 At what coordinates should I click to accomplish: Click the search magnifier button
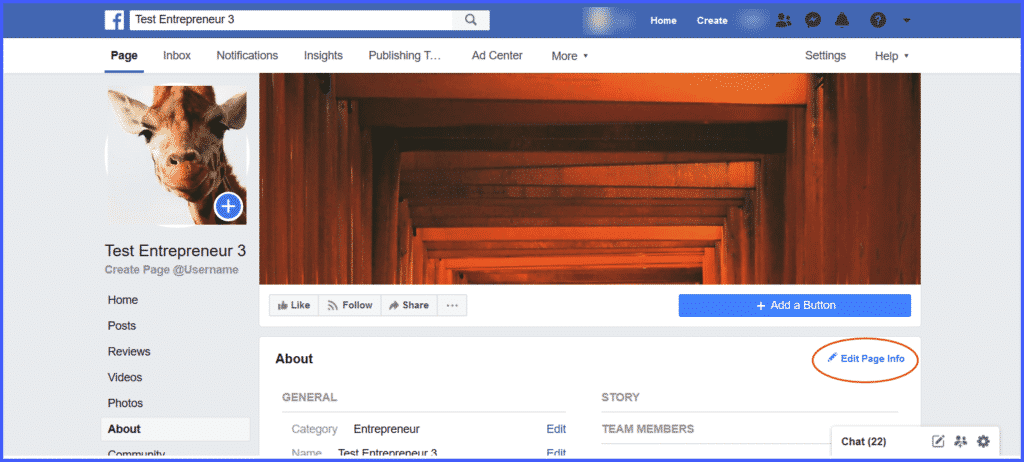[x=470, y=20]
